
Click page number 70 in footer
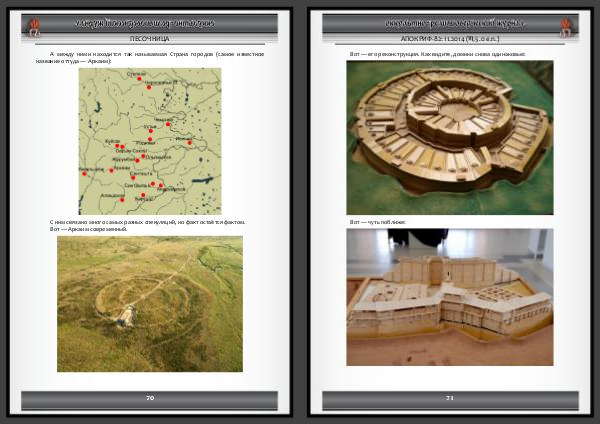point(150,398)
